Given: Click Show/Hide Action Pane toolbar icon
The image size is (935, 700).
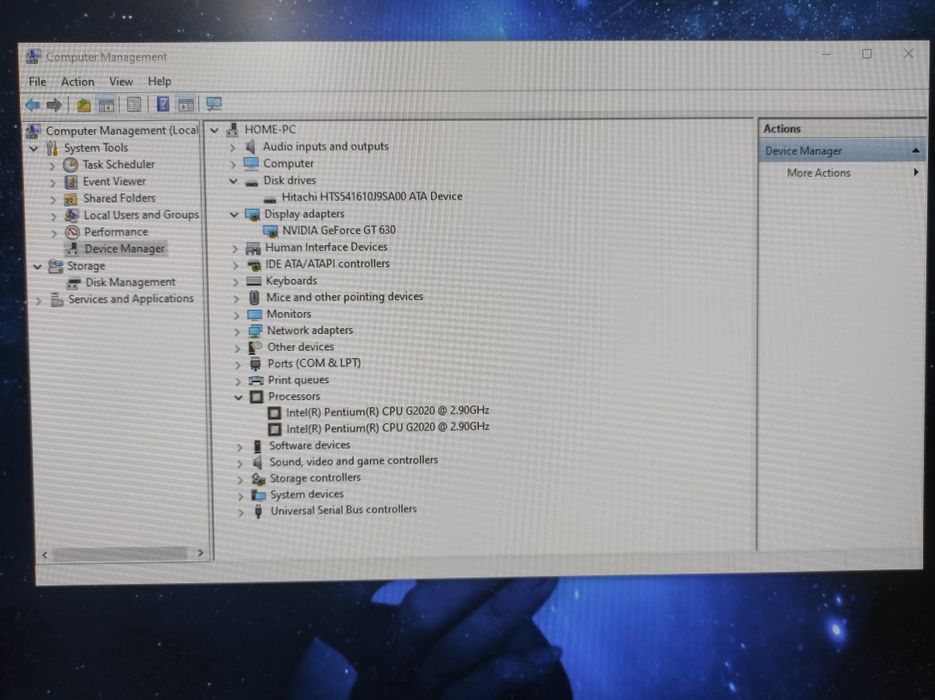Looking at the screenshot, I should [186, 105].
